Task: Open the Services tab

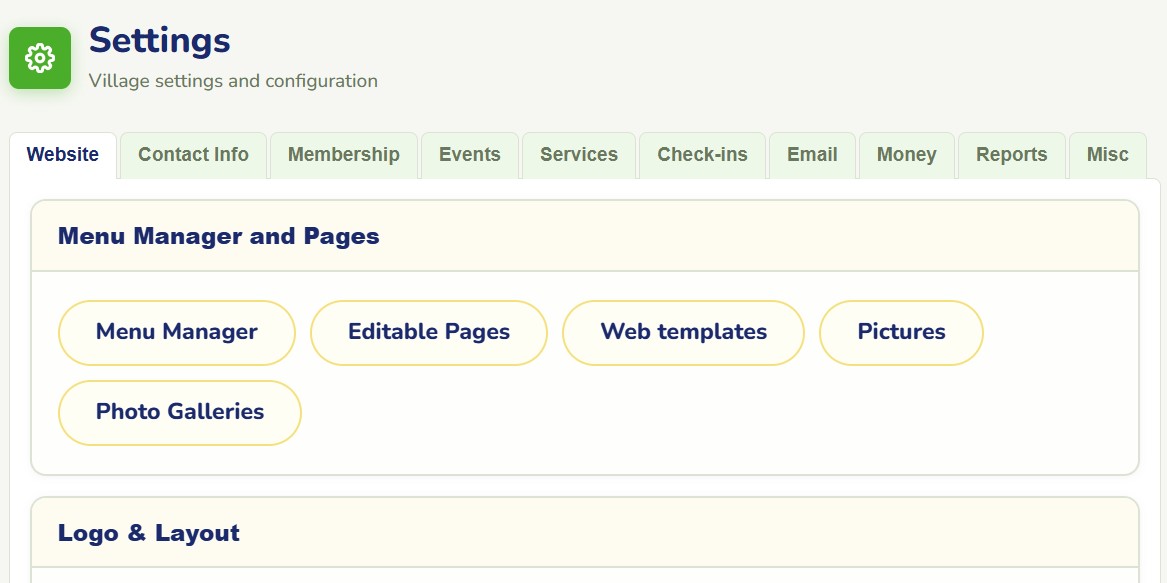Action: (x=579, y=155)
